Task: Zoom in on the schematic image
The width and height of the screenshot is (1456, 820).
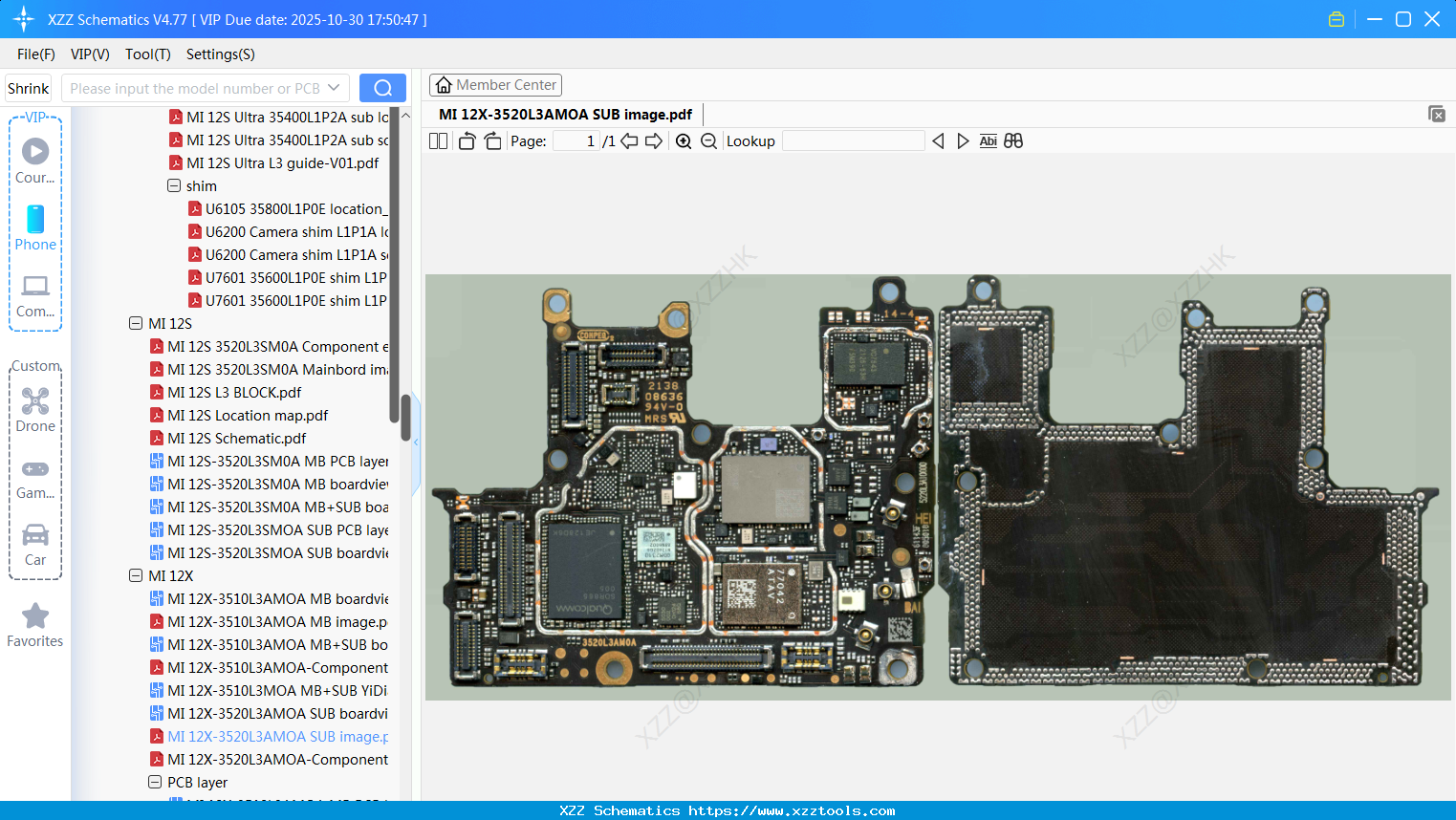Action: click(x=684, y=140)
